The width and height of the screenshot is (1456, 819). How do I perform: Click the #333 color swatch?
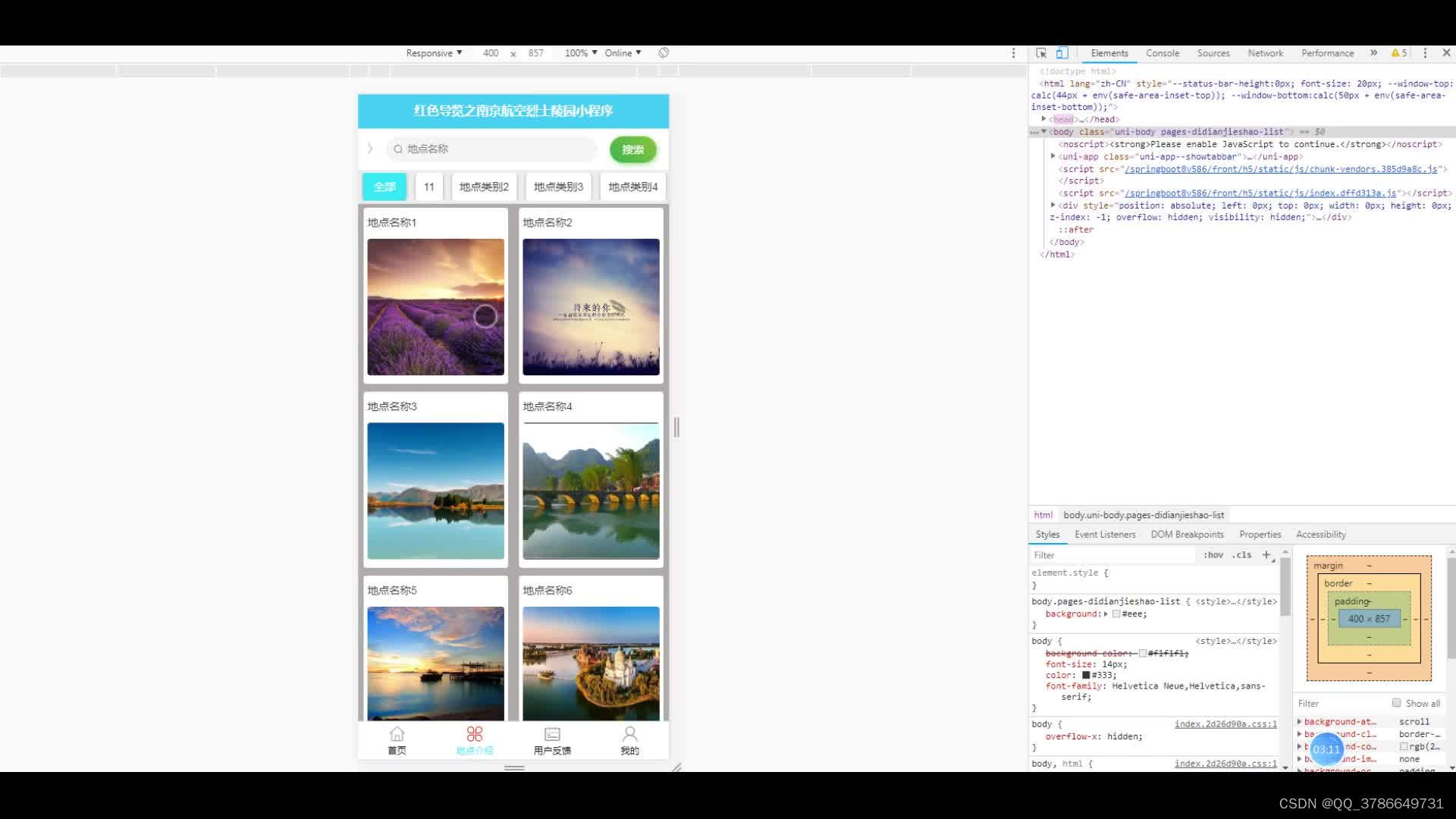1086,675
